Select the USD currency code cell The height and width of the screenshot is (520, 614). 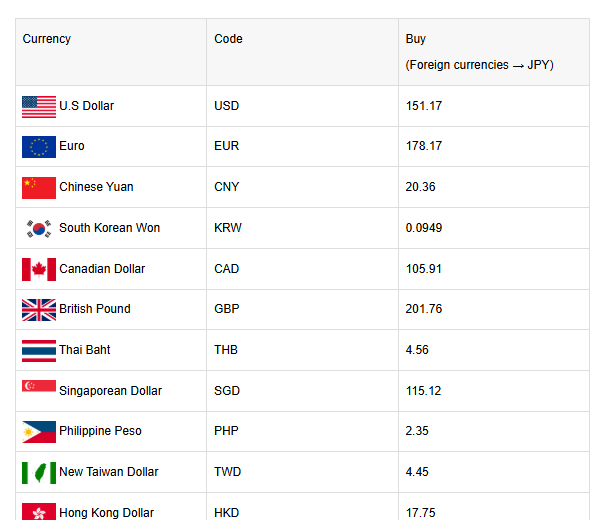[227, 106]
